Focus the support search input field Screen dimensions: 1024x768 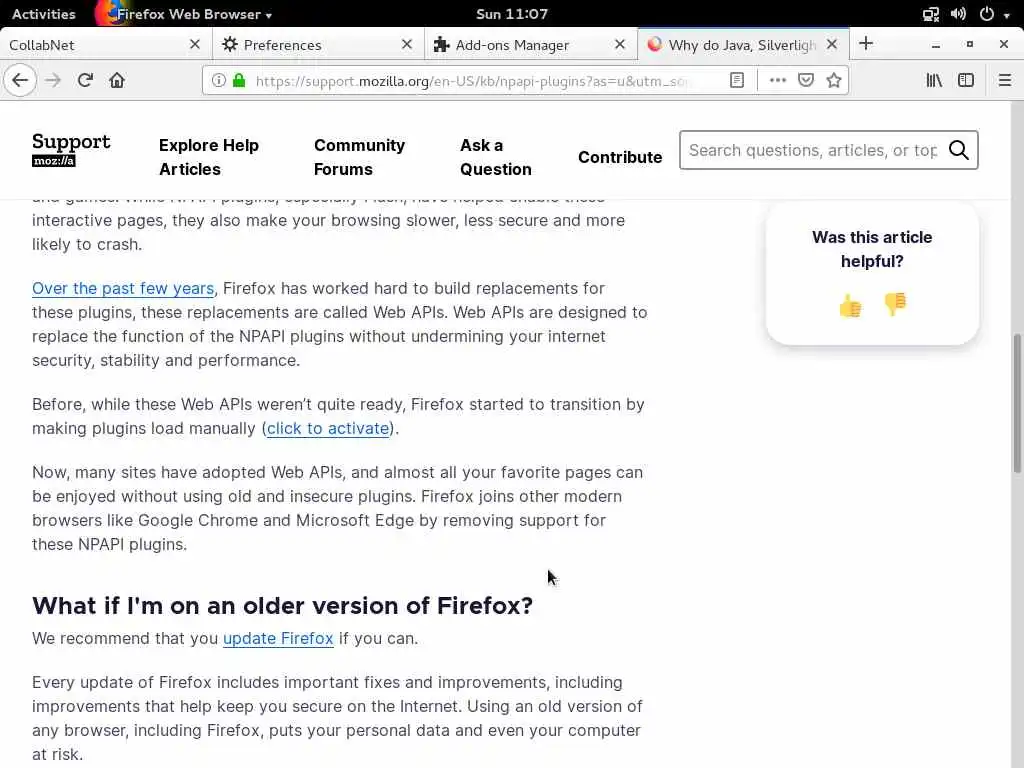[x=813, y=150]
